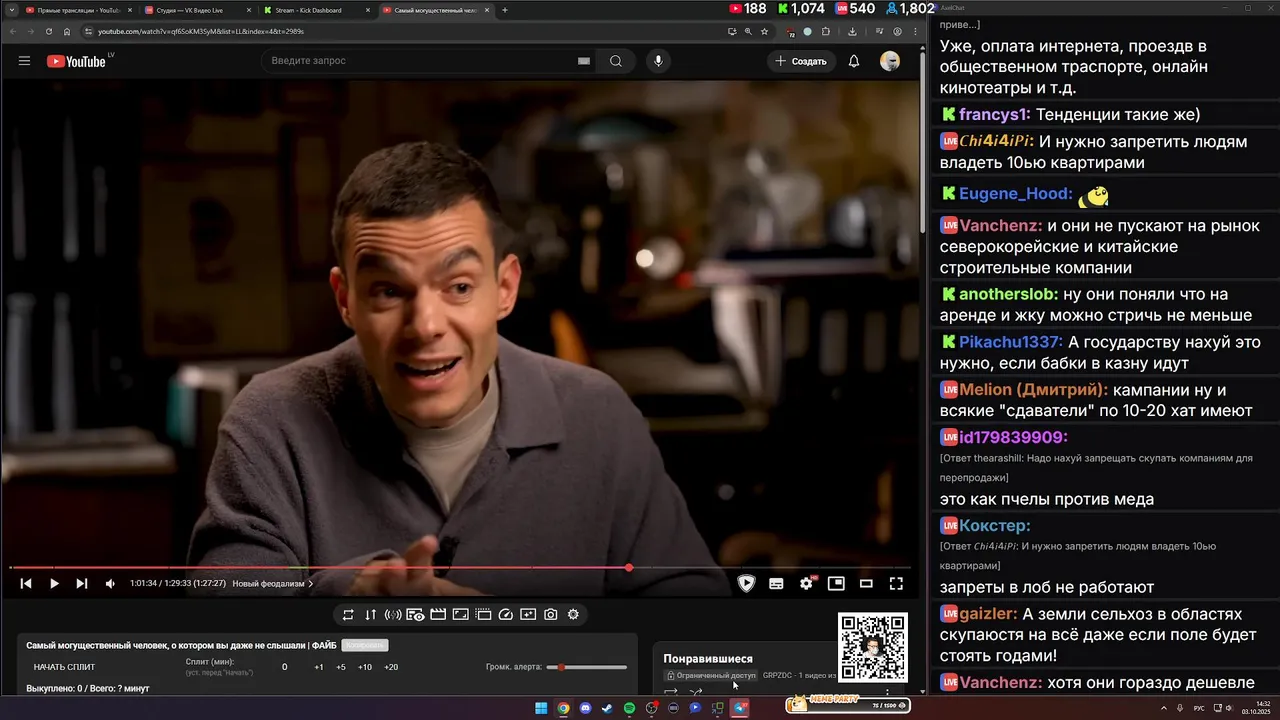The height and width of the screenshot is (720, 1280).
Task: Bookmark this page with the star icon
Action: (x=764, y=31)
